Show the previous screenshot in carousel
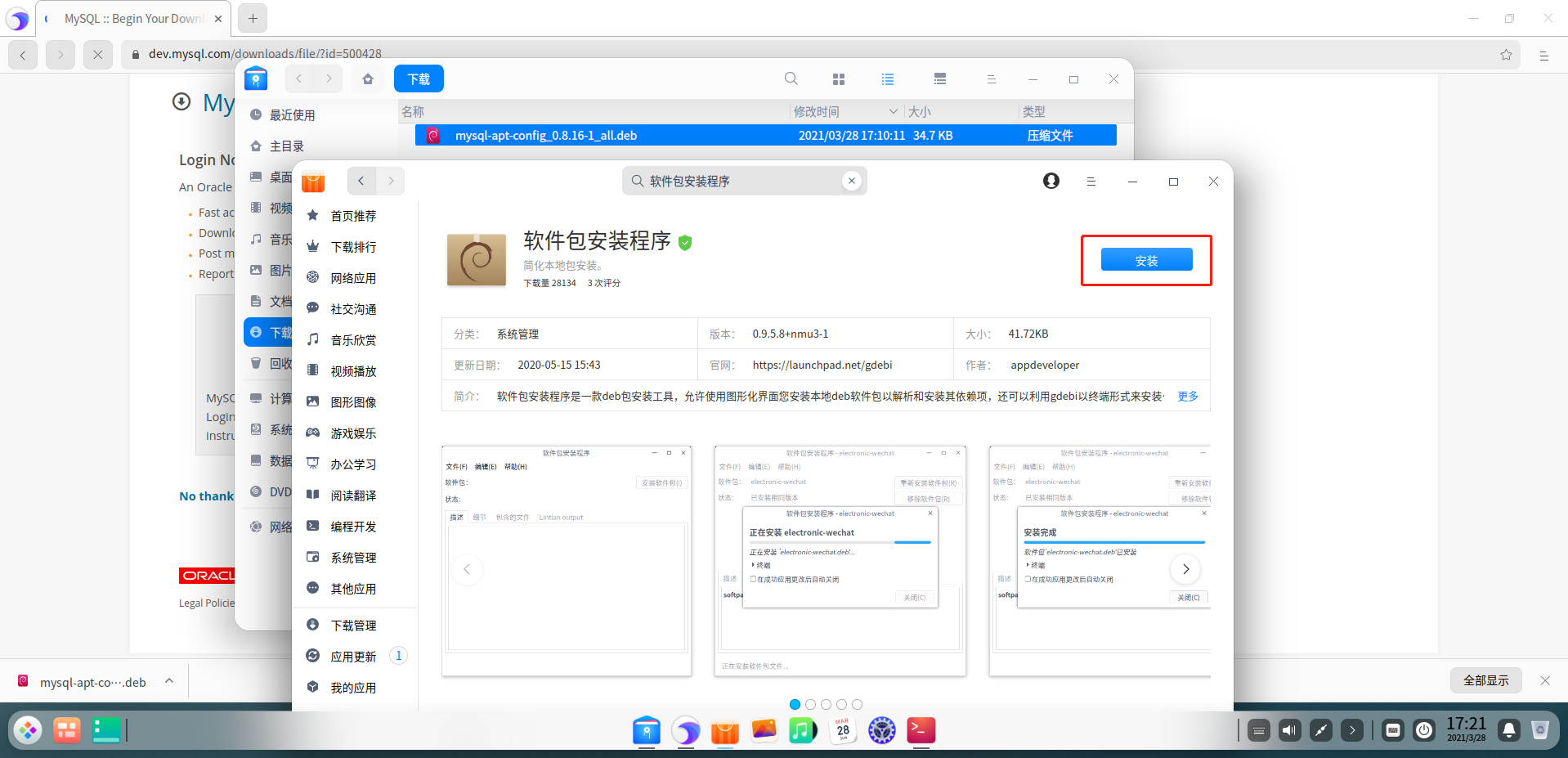 (467, 569)
